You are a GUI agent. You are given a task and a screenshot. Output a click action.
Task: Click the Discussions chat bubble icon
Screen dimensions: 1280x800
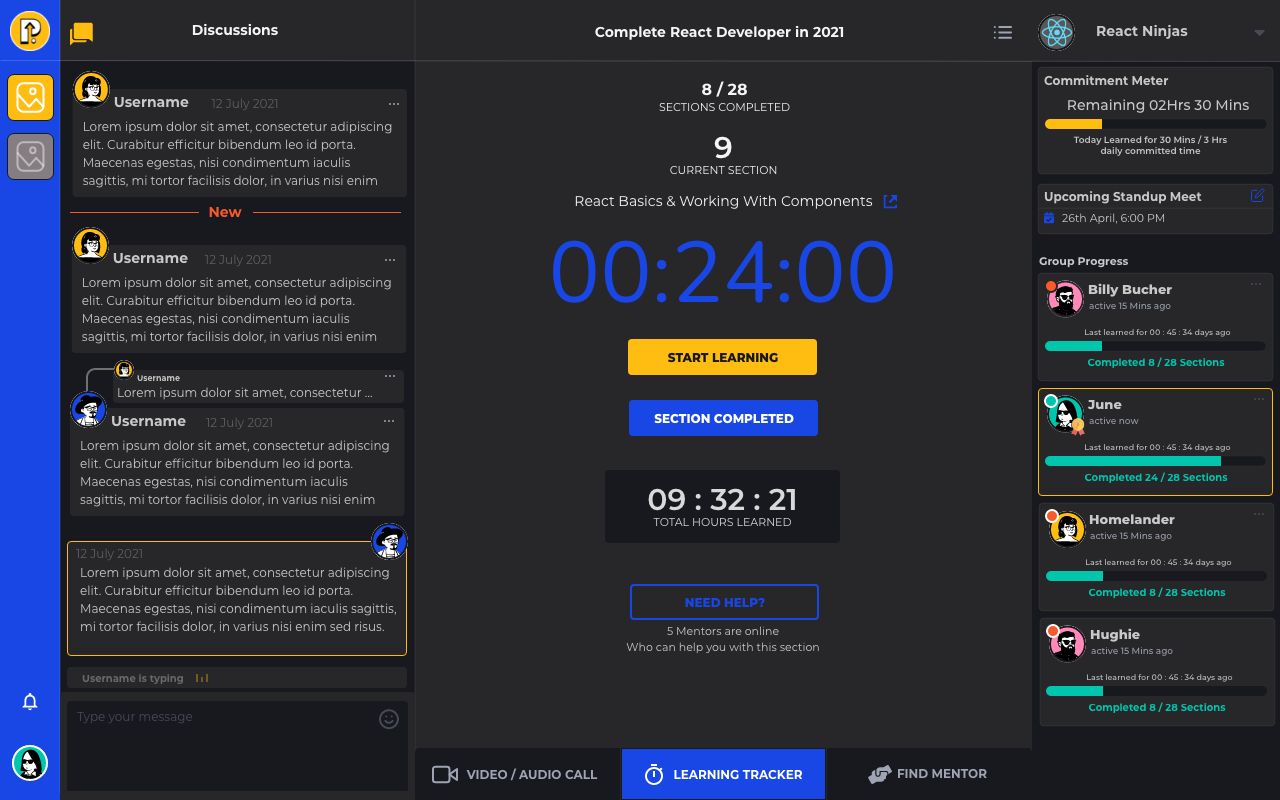coord(81,34)
